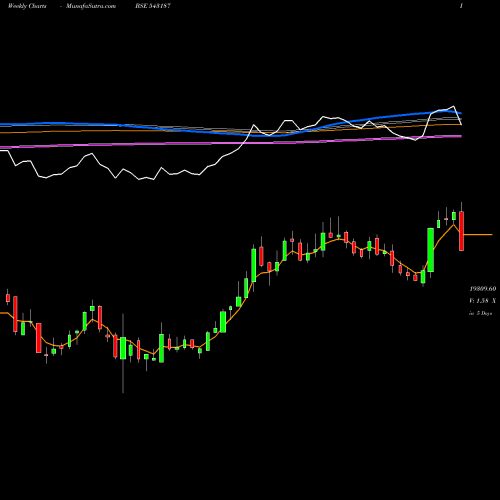The width and height of the screenshot is (500, 500).
Task: Click the 'Weekly Charts' title text
Action: [x=27, y=6]
